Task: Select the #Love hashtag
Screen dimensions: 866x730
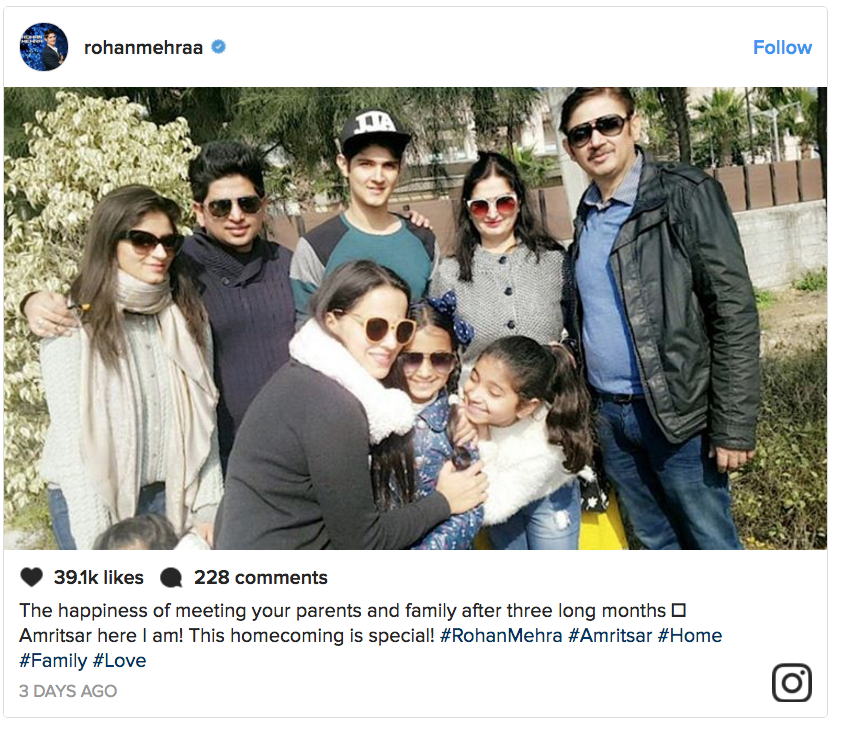Action: [x=119, y=660]
